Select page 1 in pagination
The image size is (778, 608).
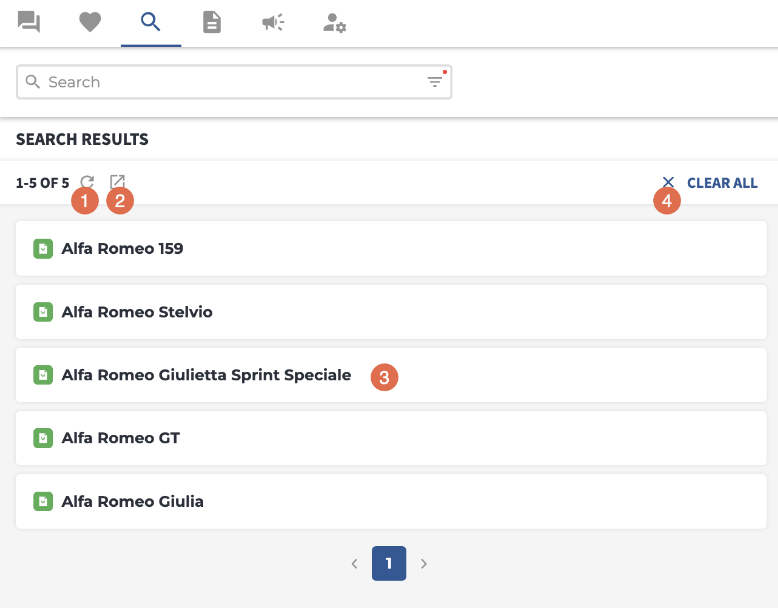coord(389,563)
